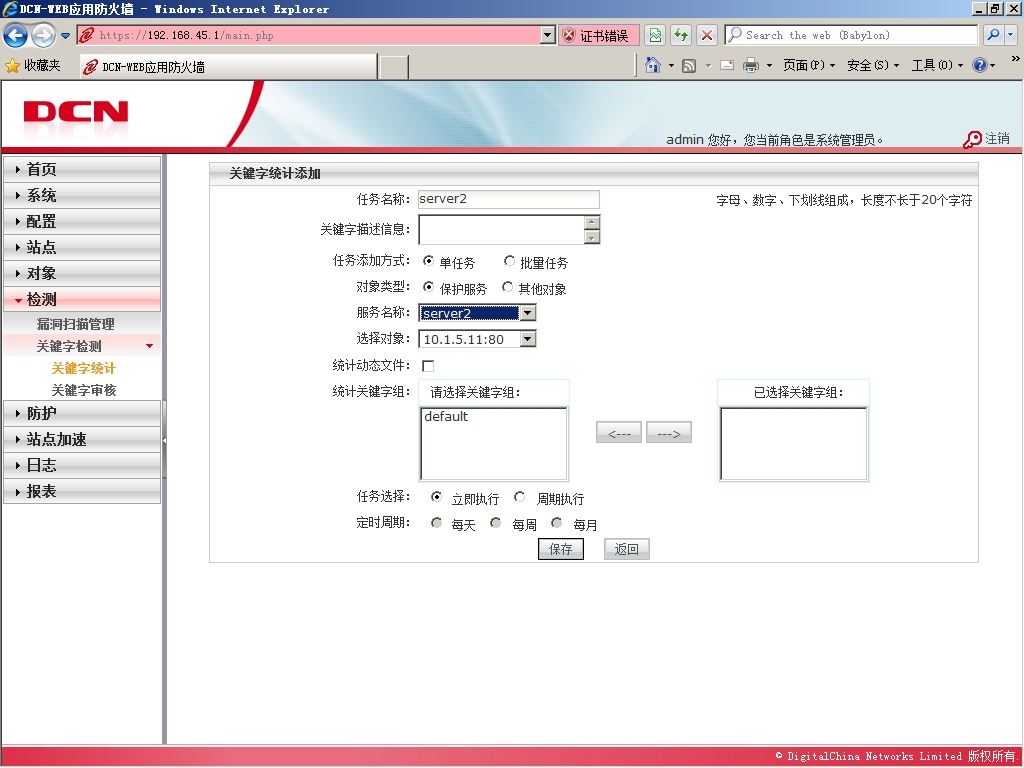Expand the 首页 sidebar menu
Screen dimensions: 1024x768
[x=82, y=169]
